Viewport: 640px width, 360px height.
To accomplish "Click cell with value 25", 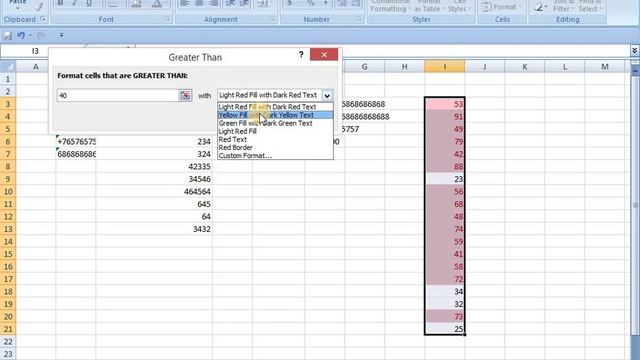I will click(444, 329).
